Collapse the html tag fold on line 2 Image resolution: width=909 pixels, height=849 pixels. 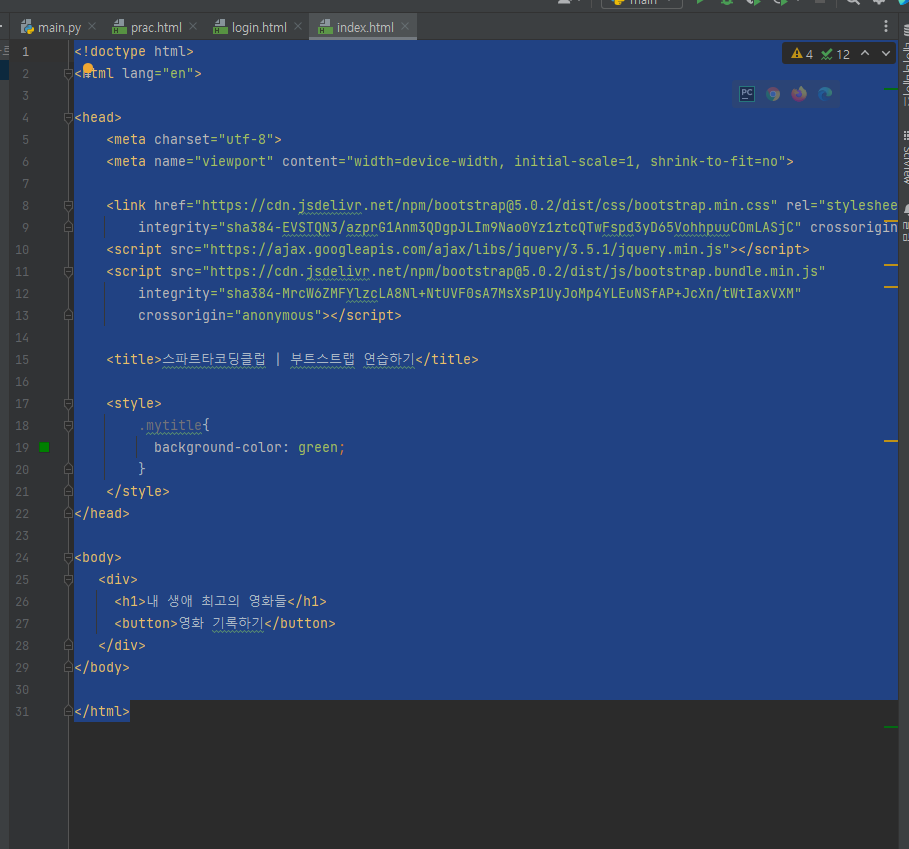click(68, 74)
